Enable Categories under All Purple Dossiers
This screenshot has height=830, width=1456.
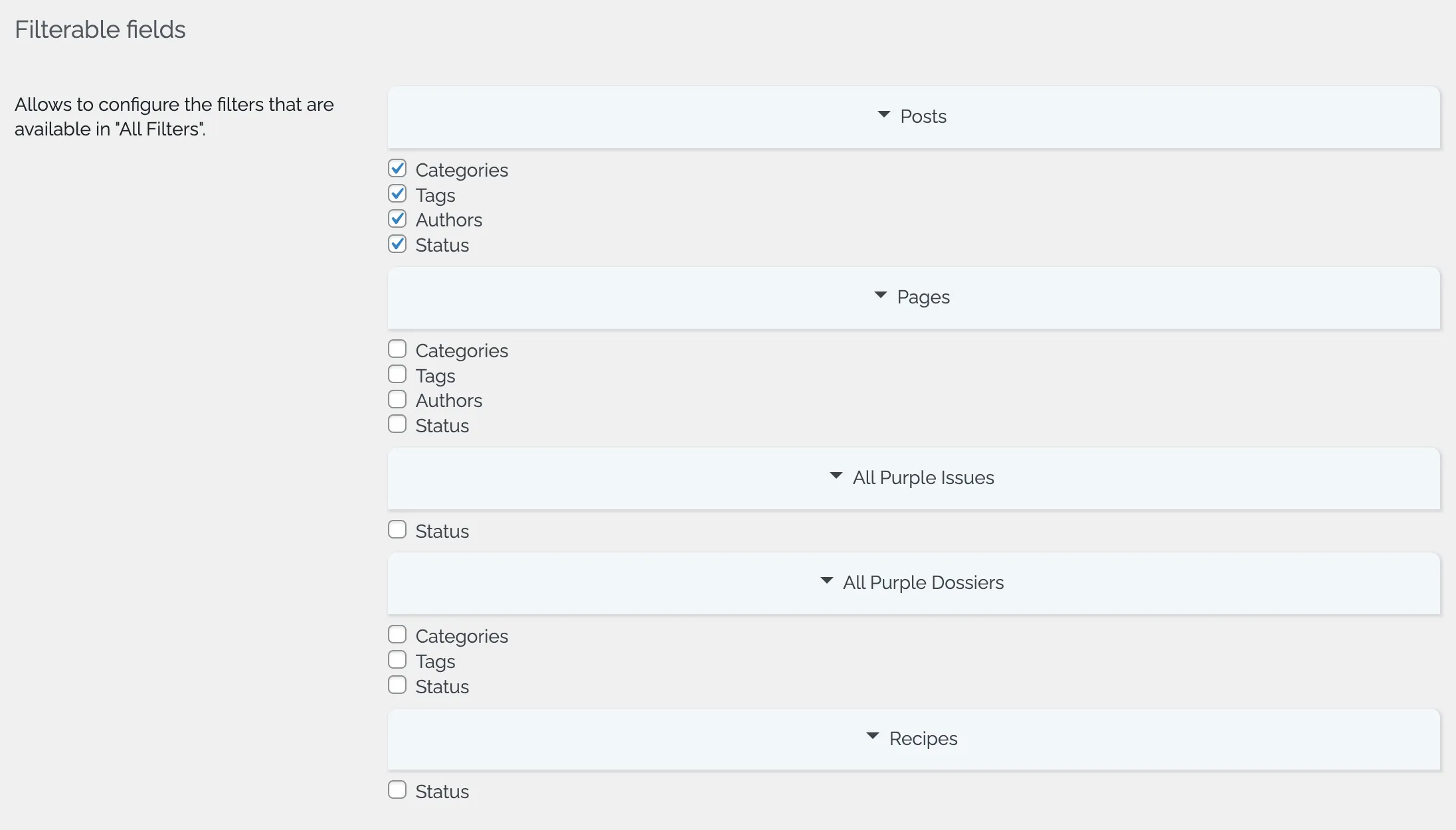click(x=397, y=635)
